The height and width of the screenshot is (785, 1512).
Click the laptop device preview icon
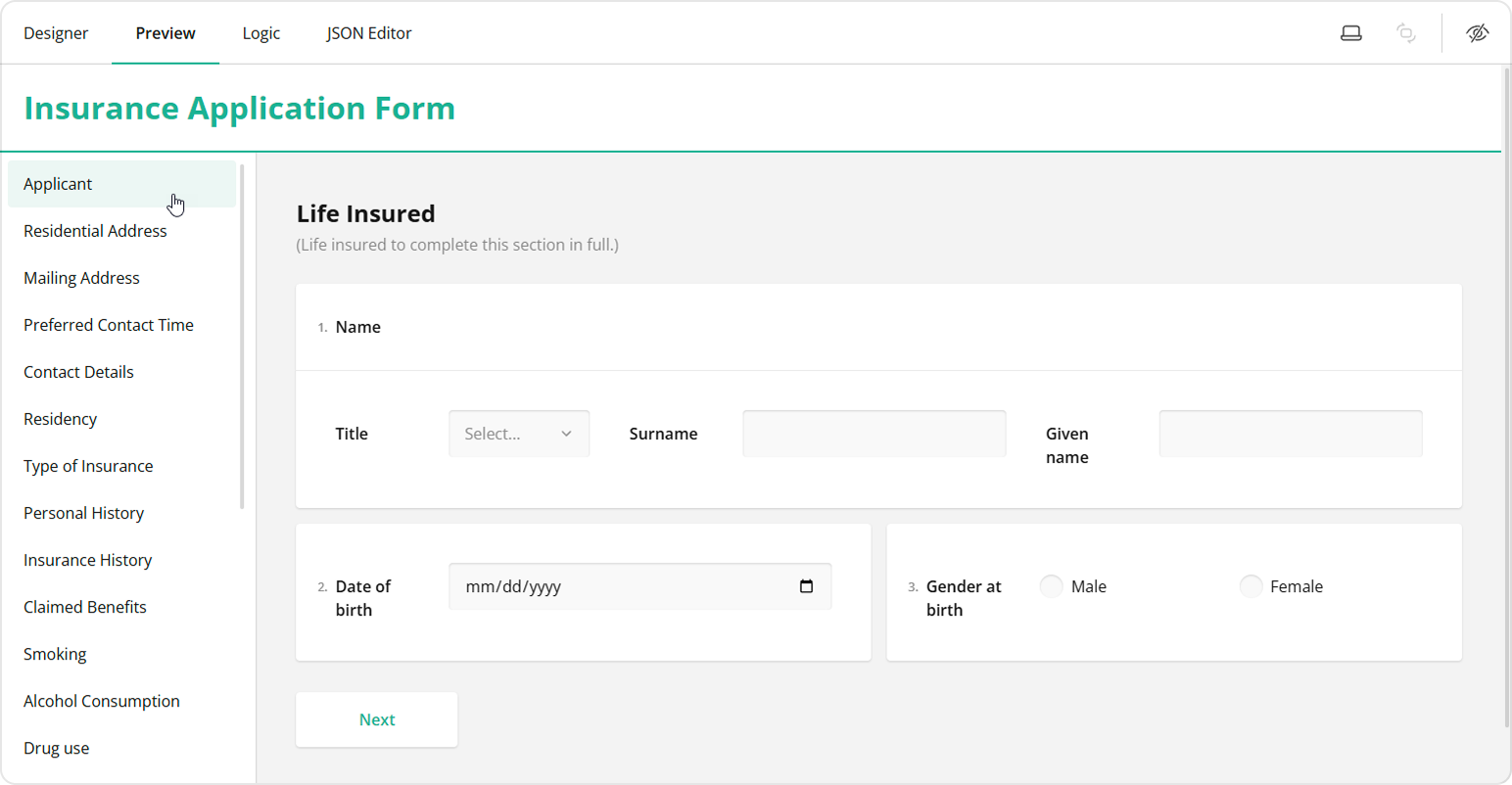tap(1350, 33)
